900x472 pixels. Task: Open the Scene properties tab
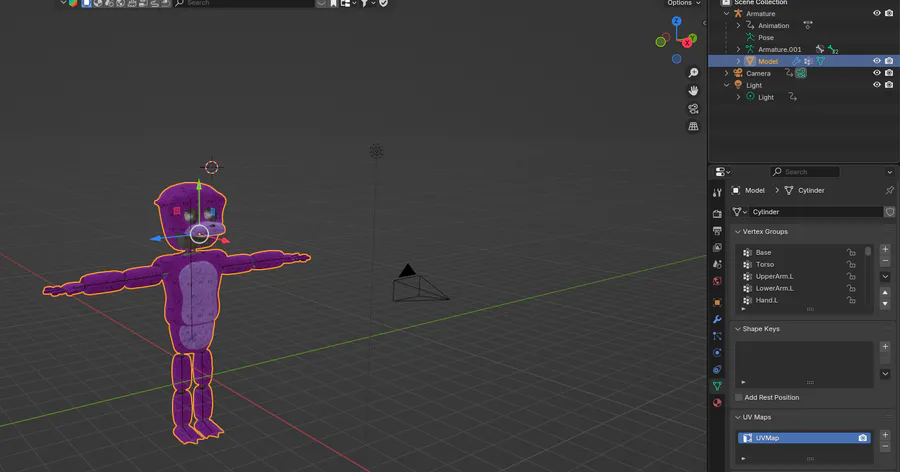(717, 264)
